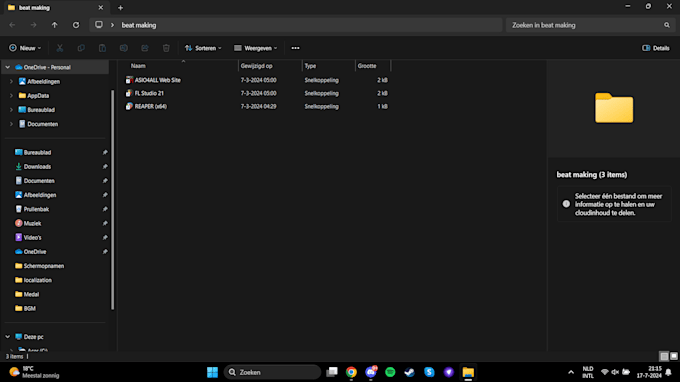Click the navigation pane scrollbar
This screenshot has height=382, width=680.
[113, 199]
